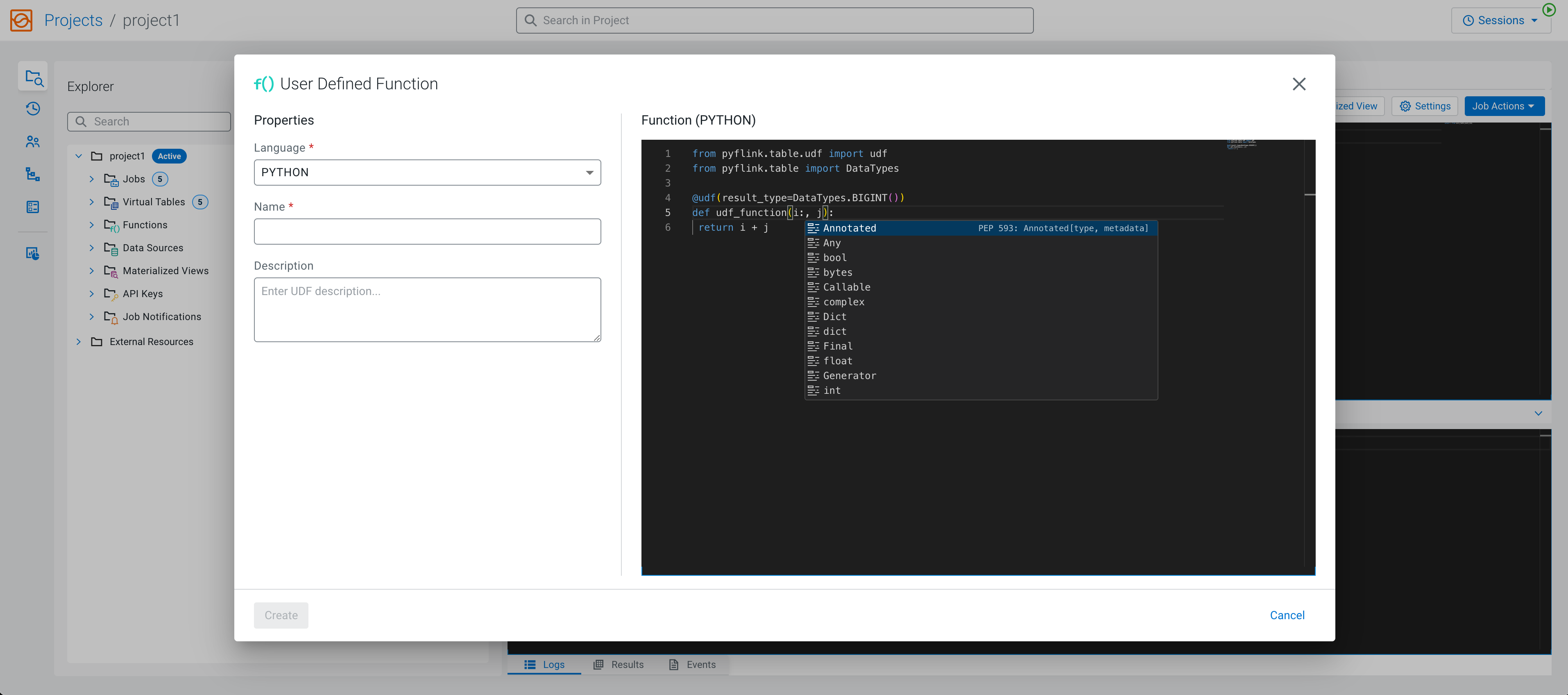Switch to the Events tab
The image size is (1568, 695).
[692, 665]
